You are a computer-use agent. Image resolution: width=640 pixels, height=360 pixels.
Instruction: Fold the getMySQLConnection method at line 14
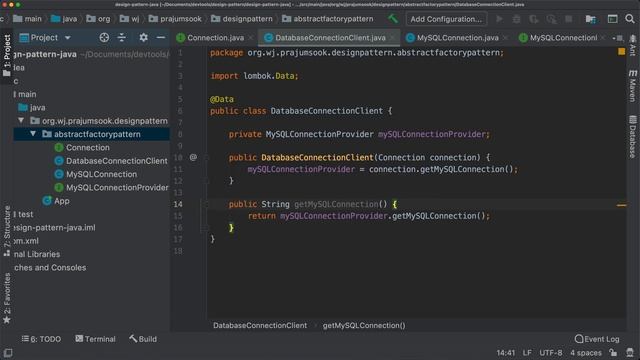(206, 204)
